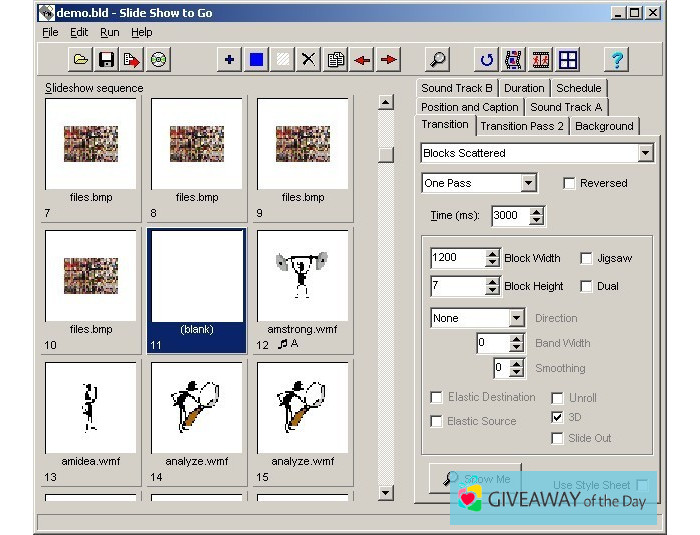
Task: Click the four-pane grid view icon
Action: point(568,60)
